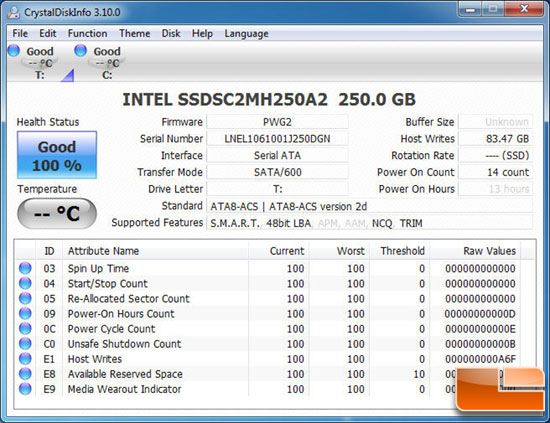Click the Current column header

tap(279, 251)
